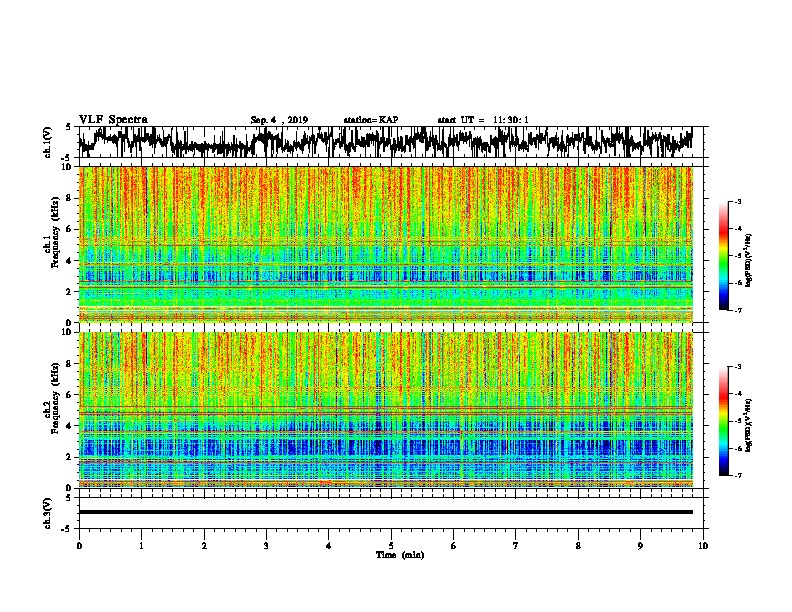The image size is (792, 612).
Task: Click the "-7" value on ch.2 colorbar
Action: pos(738,475)
